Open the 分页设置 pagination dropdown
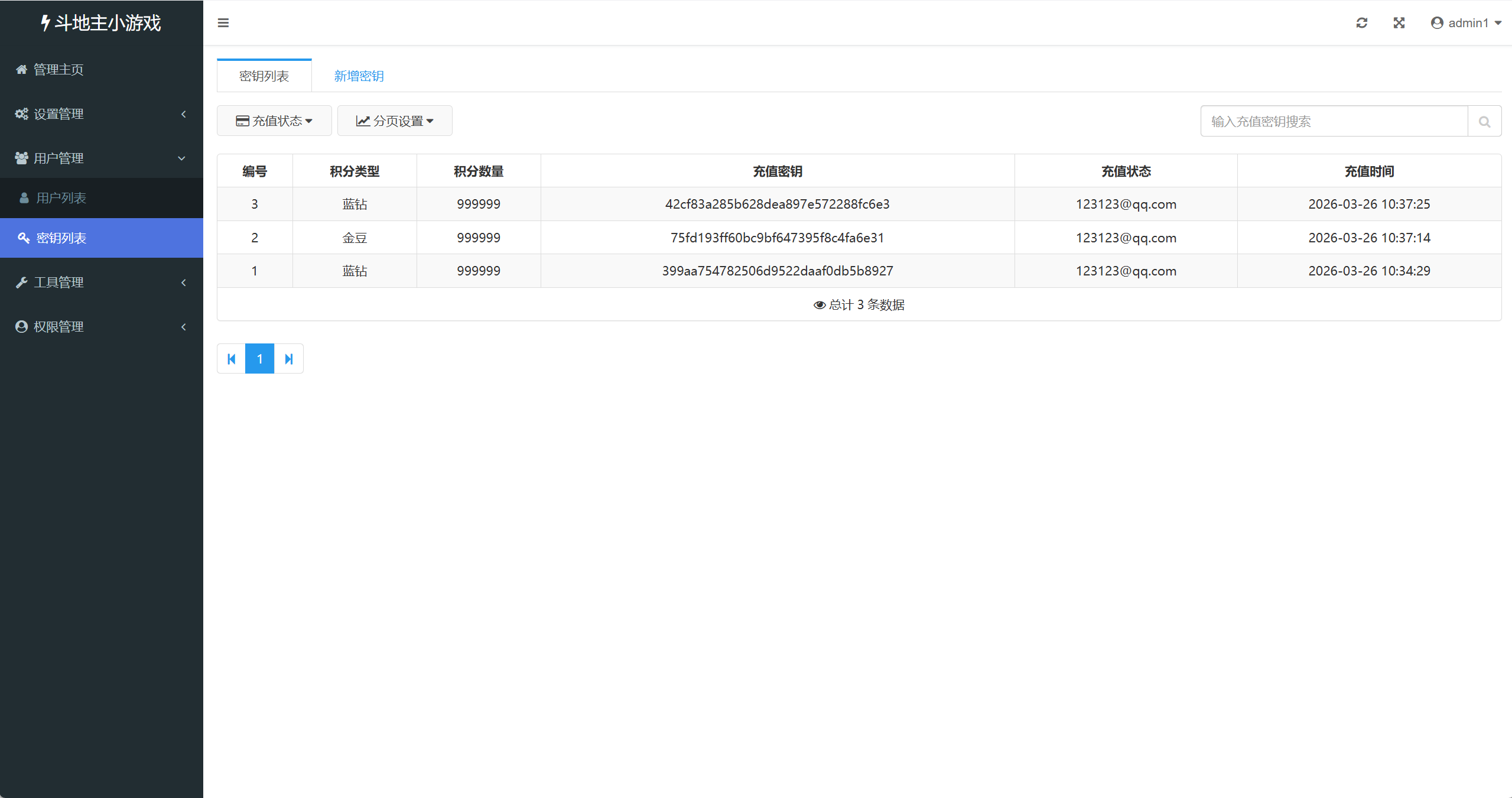The height and width of the screenshot is (798, 1512). pyautogui.click(x=394, y=120)
